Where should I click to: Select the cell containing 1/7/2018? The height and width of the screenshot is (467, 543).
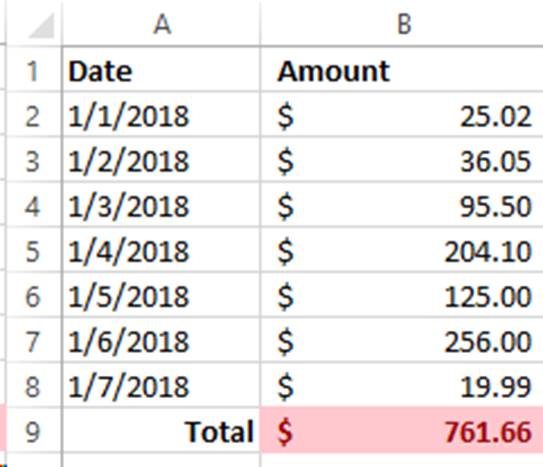[x=161, y=385]
